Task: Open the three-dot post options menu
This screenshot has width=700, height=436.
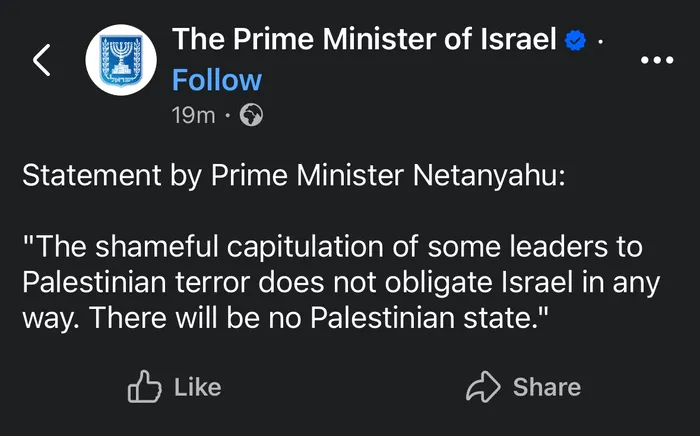Action: 656,59
